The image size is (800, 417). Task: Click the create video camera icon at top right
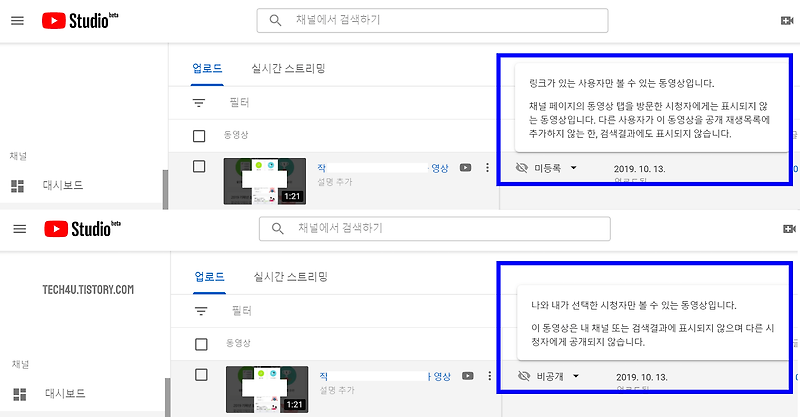pyautogui.click(x=787, y=20)
